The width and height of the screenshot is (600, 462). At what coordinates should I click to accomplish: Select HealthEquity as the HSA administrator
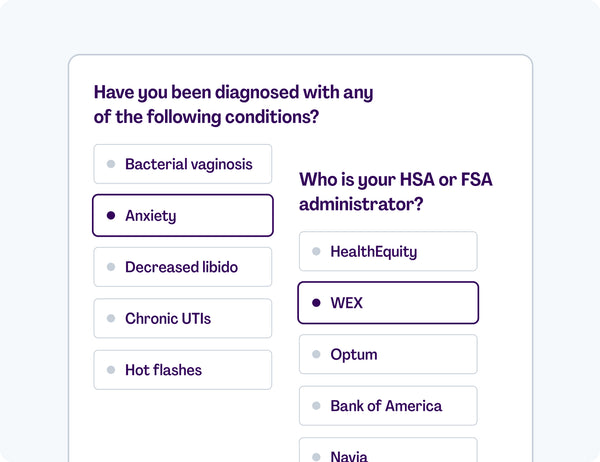pyautogui.click(x=388, y=251)
